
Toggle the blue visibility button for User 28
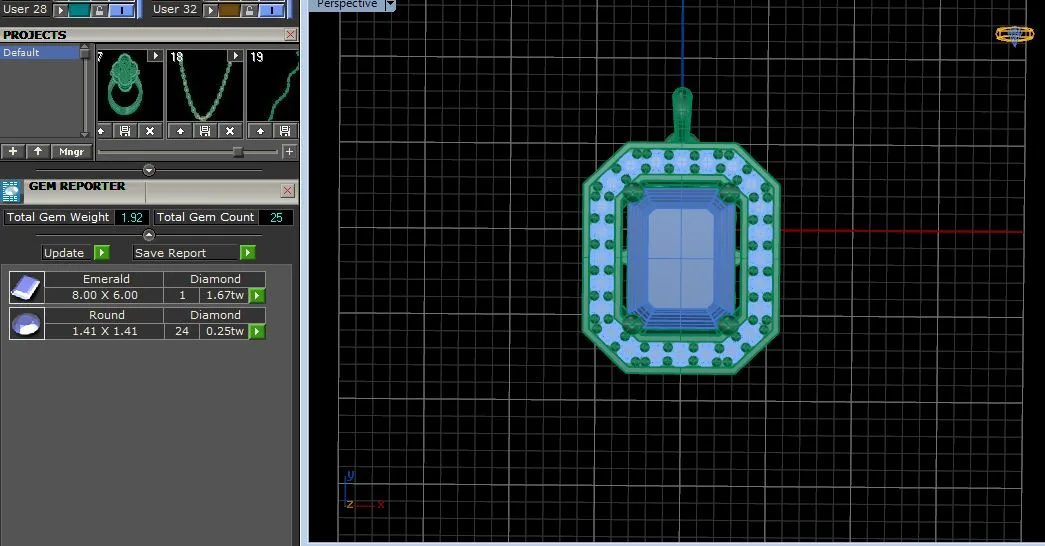click(x=121, y=10)
